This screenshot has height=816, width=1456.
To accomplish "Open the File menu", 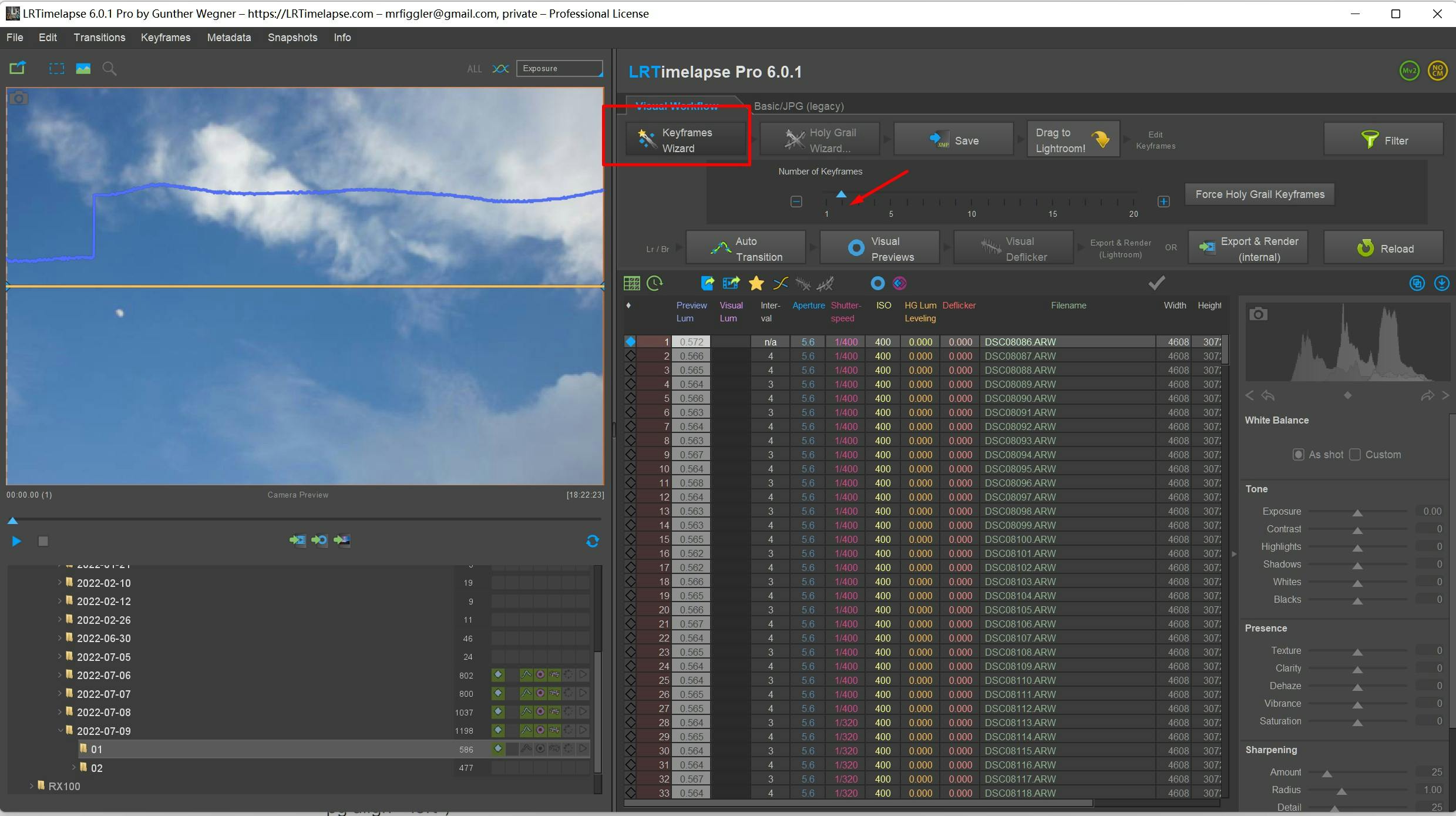I will coord(15,38).
